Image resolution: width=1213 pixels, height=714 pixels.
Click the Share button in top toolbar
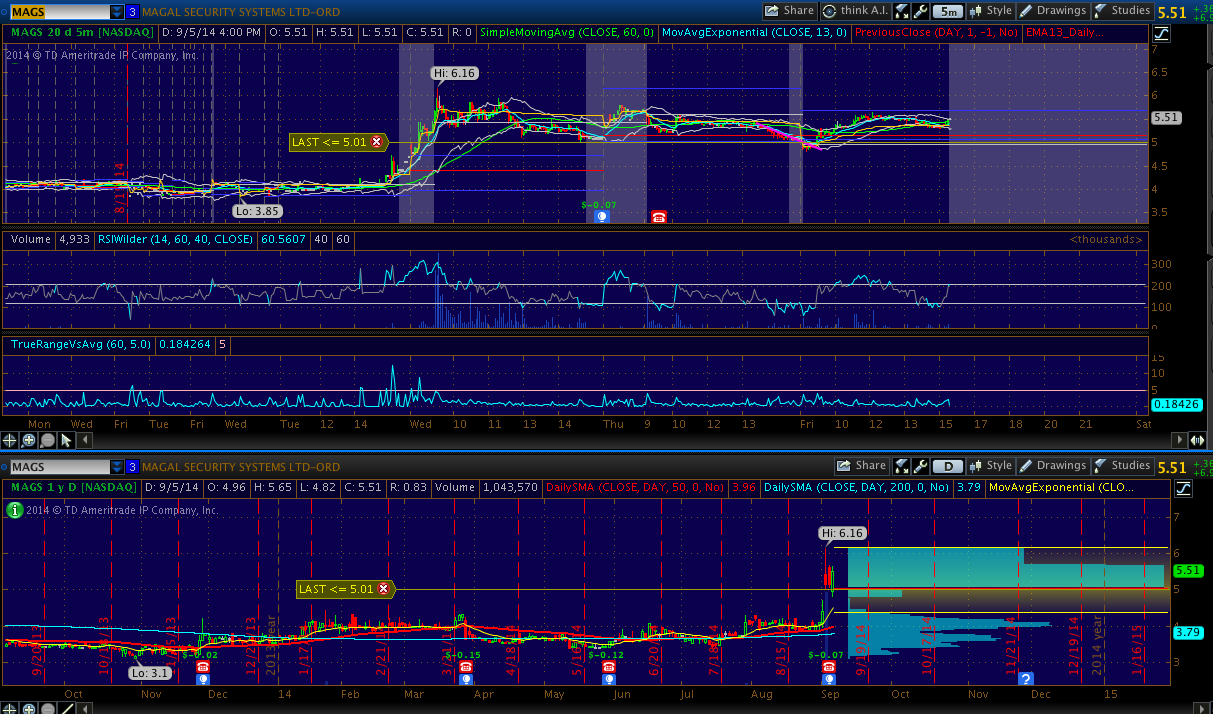[789, 11]
